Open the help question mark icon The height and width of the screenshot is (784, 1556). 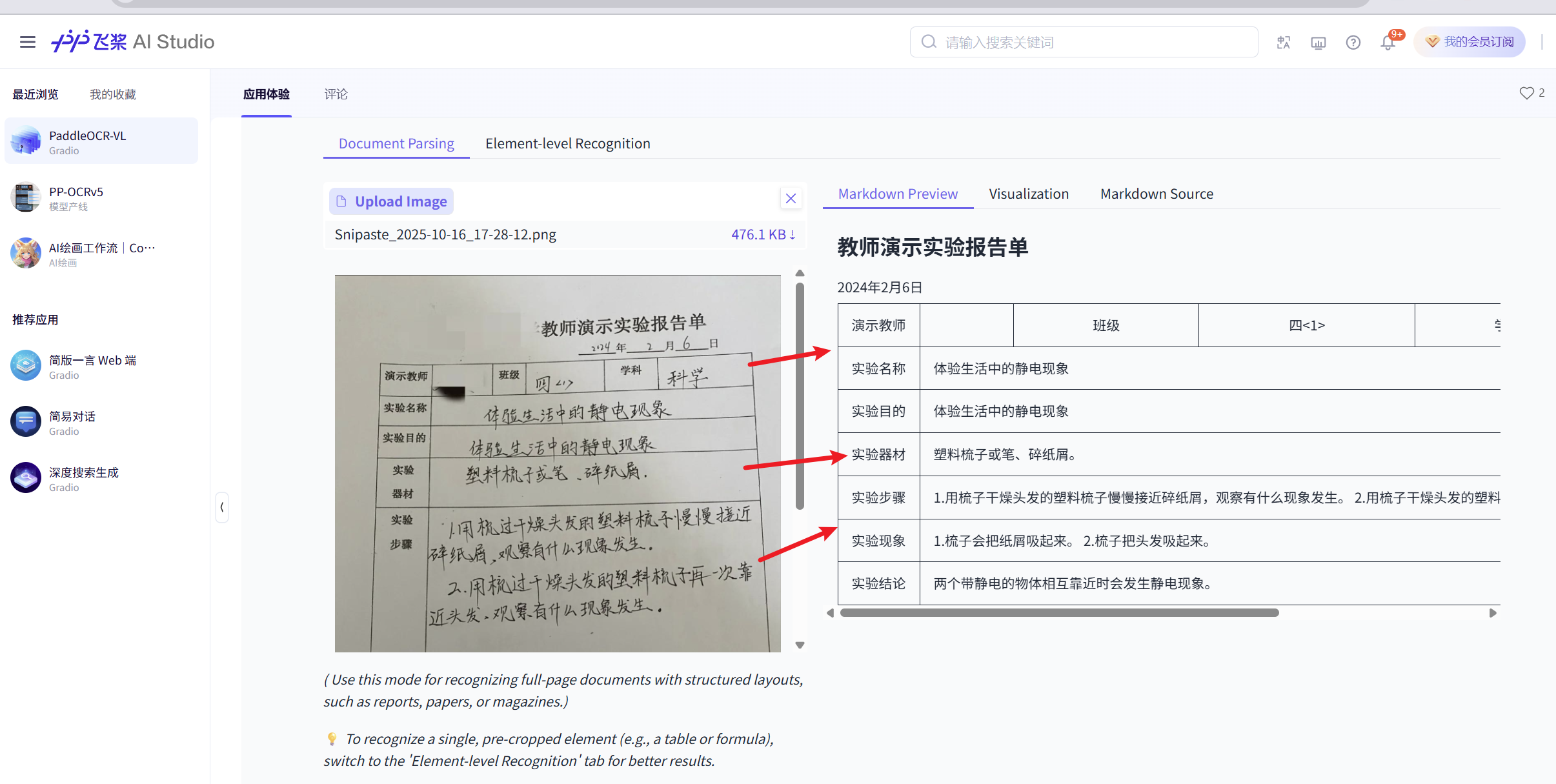point(1353,43)
